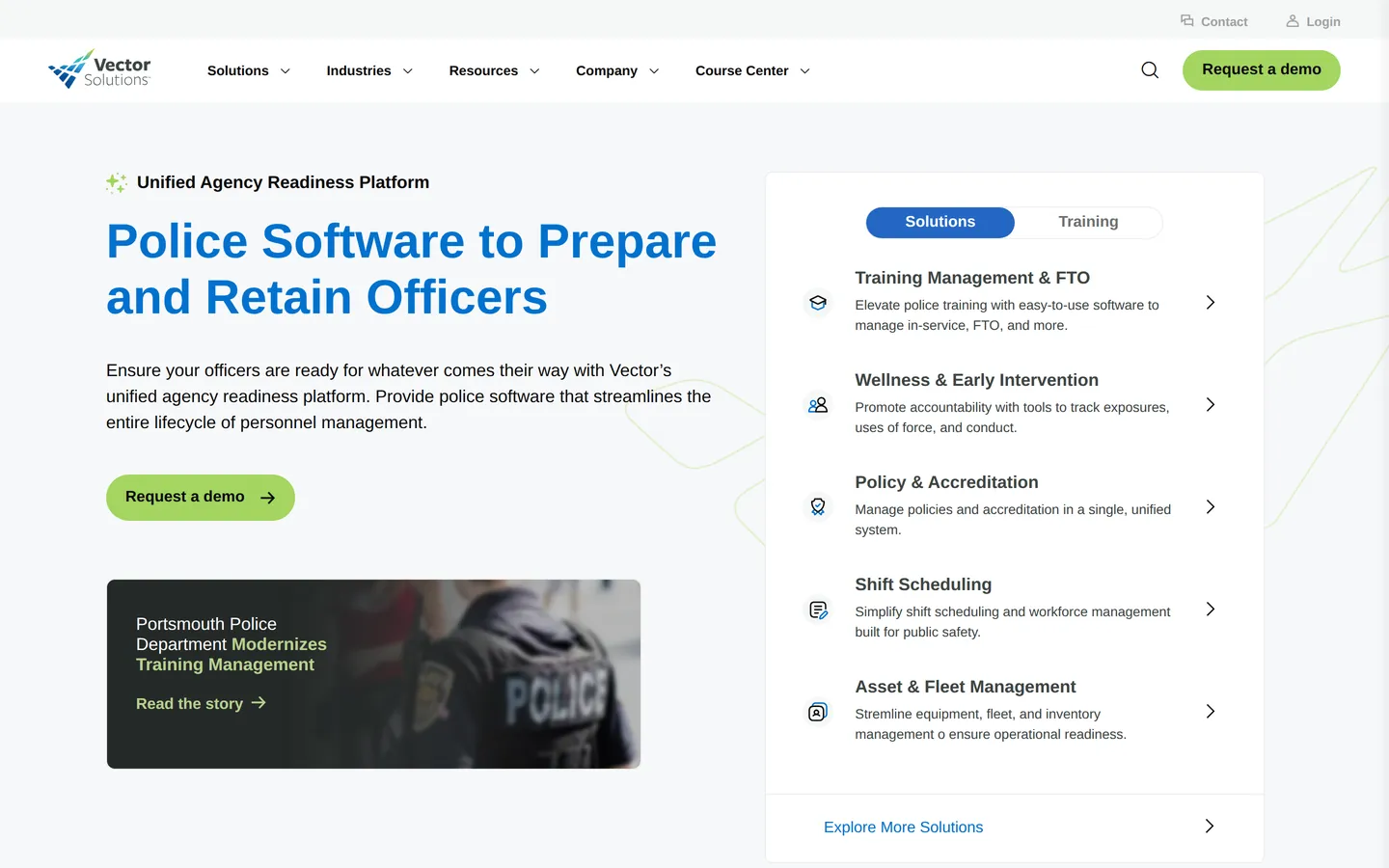This screenshot has height=868, width=1389.
Task: Open Wellness & Early Intervention chevron
Action: point(1211,405)
